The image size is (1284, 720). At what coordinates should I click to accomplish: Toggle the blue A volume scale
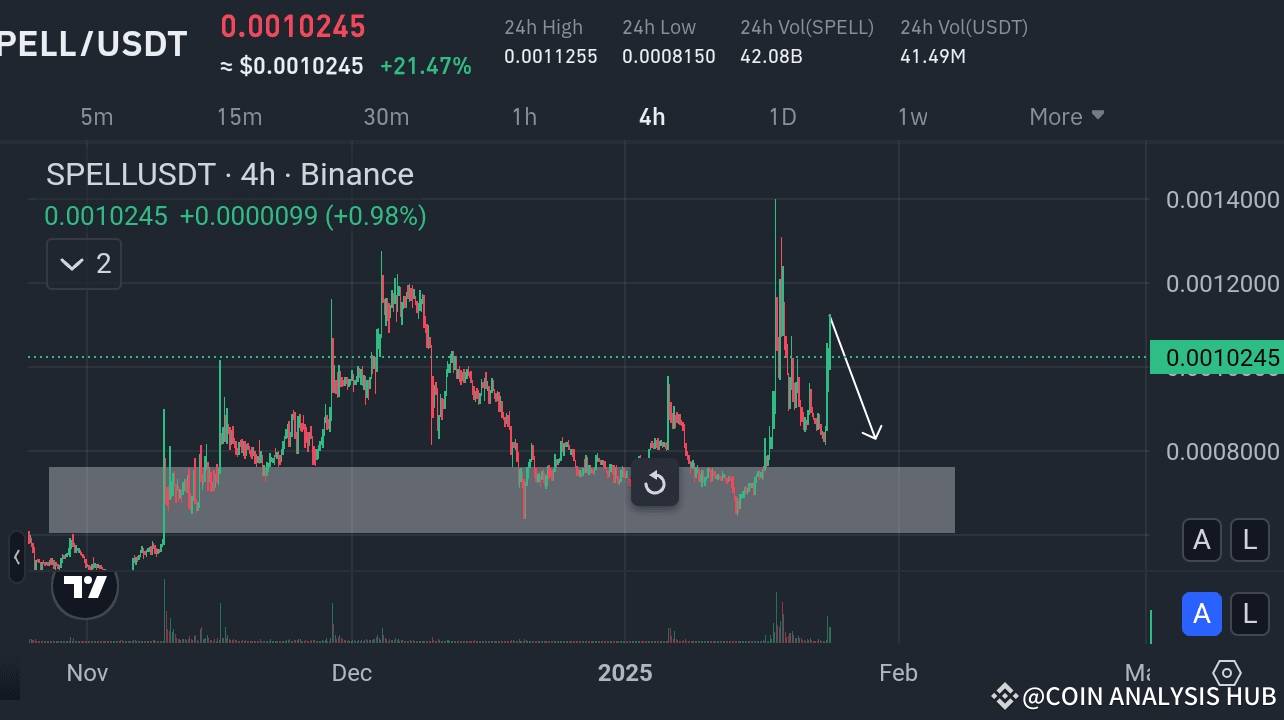point(1202,615)
